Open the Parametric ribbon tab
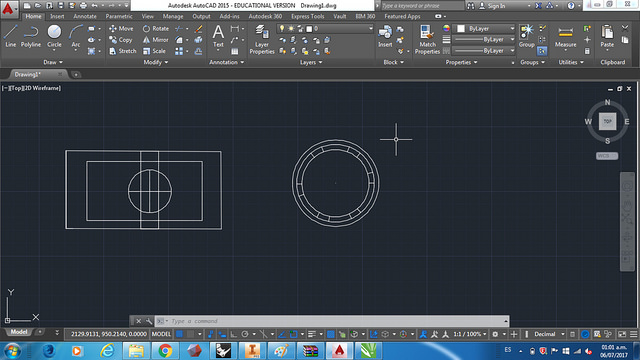This screenshot has width=640, height=360. pyautogui.click(x=119, y=16)
